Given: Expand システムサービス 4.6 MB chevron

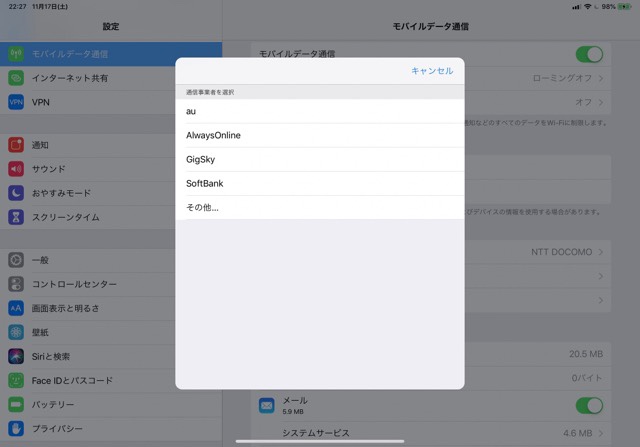Looking at the screenshot, I should (601, 433).
